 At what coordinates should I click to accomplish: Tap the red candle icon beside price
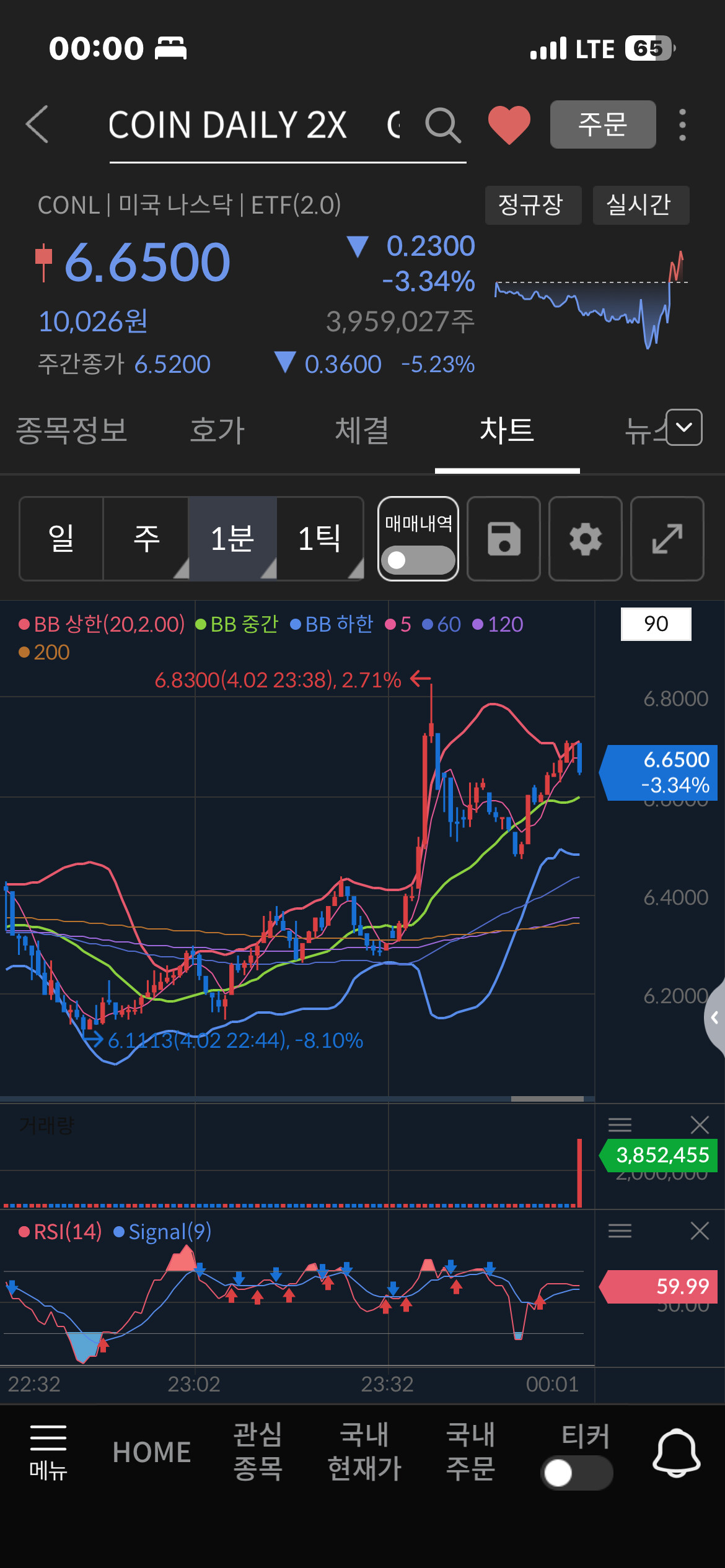coord(43,263)
